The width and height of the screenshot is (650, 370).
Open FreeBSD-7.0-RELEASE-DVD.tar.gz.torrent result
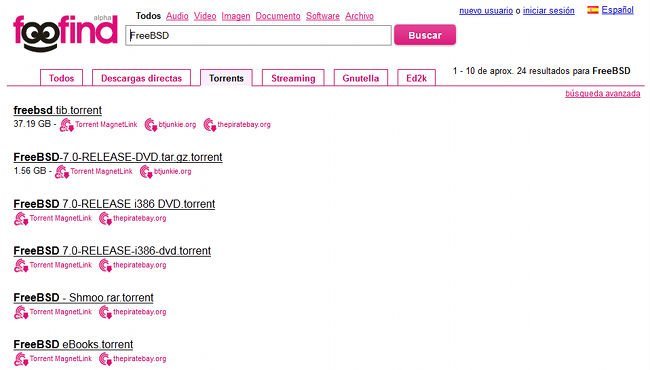point(118,157)
